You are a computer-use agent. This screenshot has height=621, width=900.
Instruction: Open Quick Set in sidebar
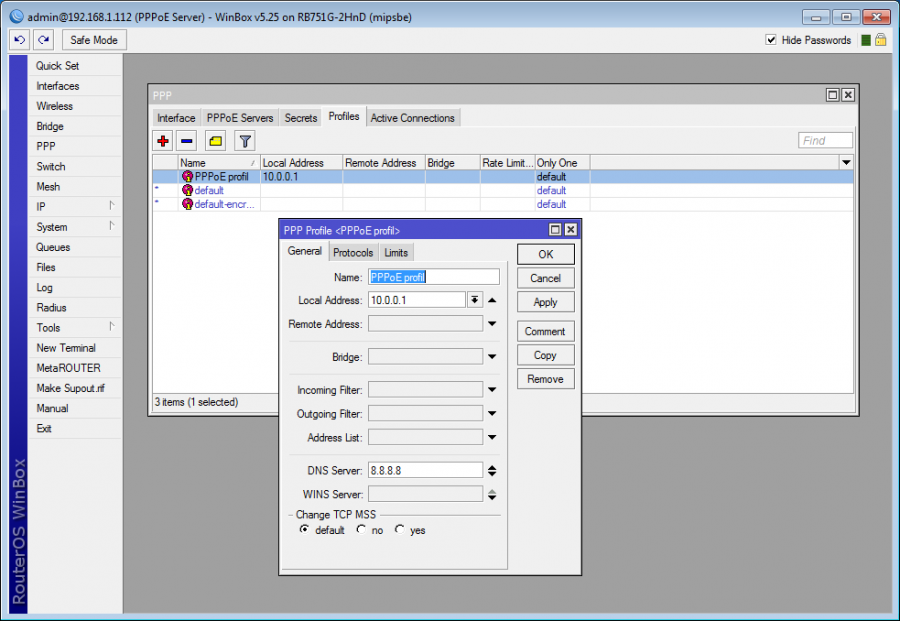[75, 66]
